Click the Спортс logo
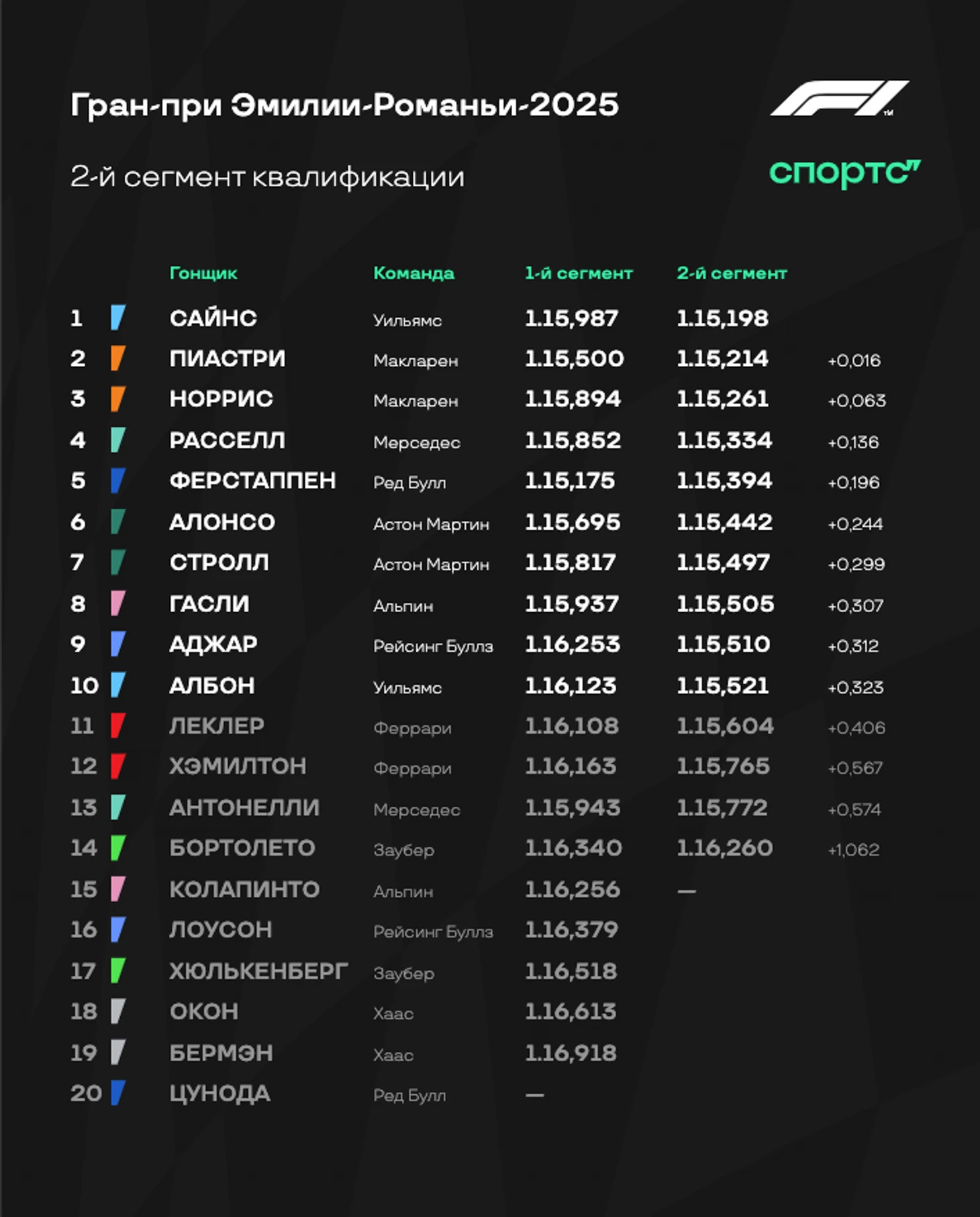This screenshot has height=1217, width=980. point(844,173)
